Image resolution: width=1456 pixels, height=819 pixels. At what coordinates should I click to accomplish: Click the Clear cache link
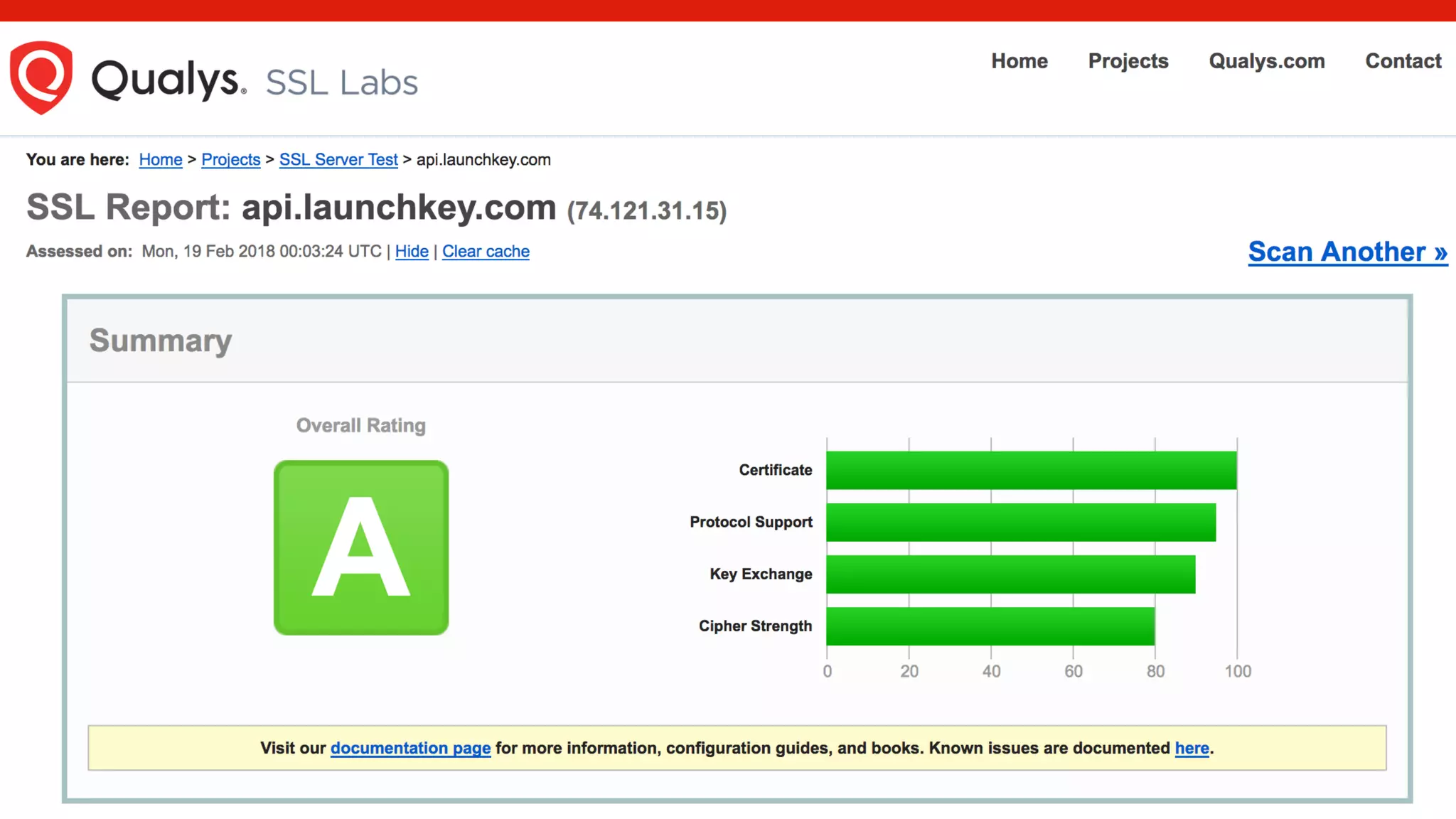(x=486, y=251)
